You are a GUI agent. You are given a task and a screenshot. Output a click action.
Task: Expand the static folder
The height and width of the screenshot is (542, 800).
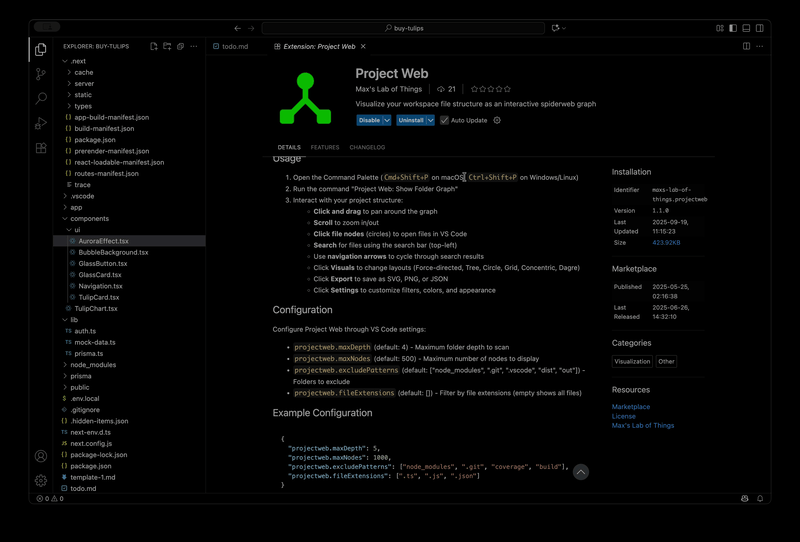tap(69, 95)
